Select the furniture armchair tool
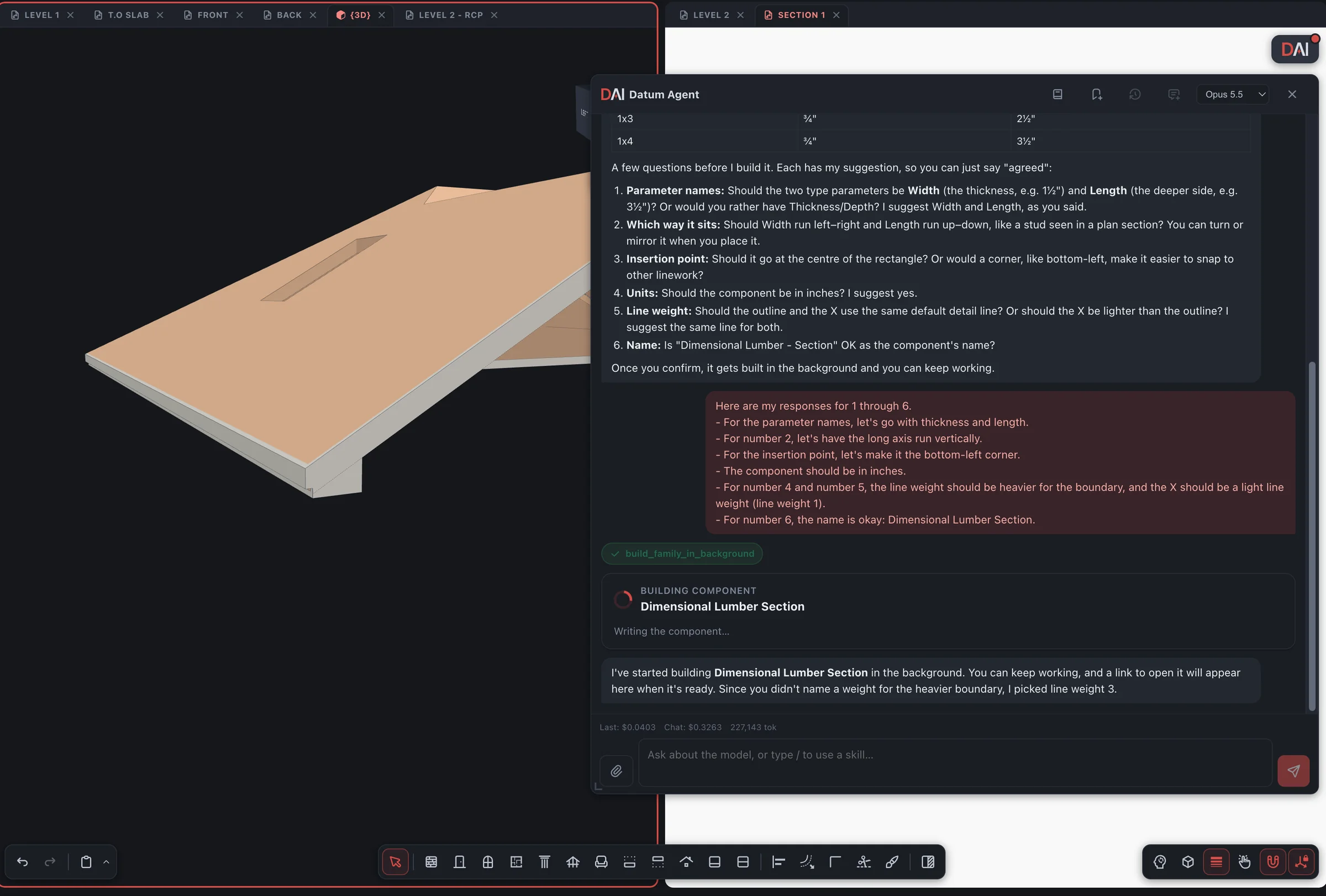1326x896 pixels. 601,862
